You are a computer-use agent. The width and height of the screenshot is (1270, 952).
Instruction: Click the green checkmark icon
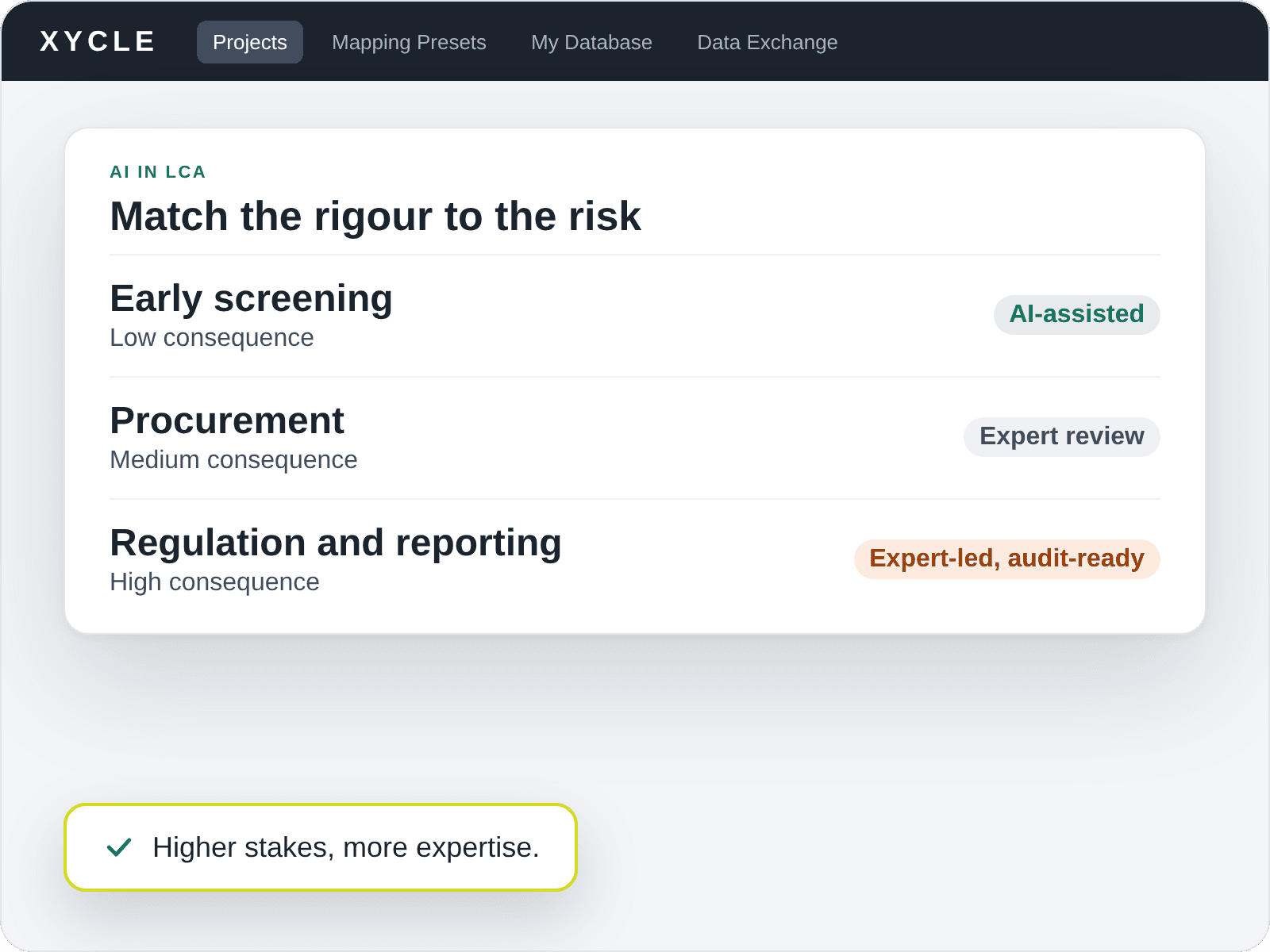click(119, 847)
